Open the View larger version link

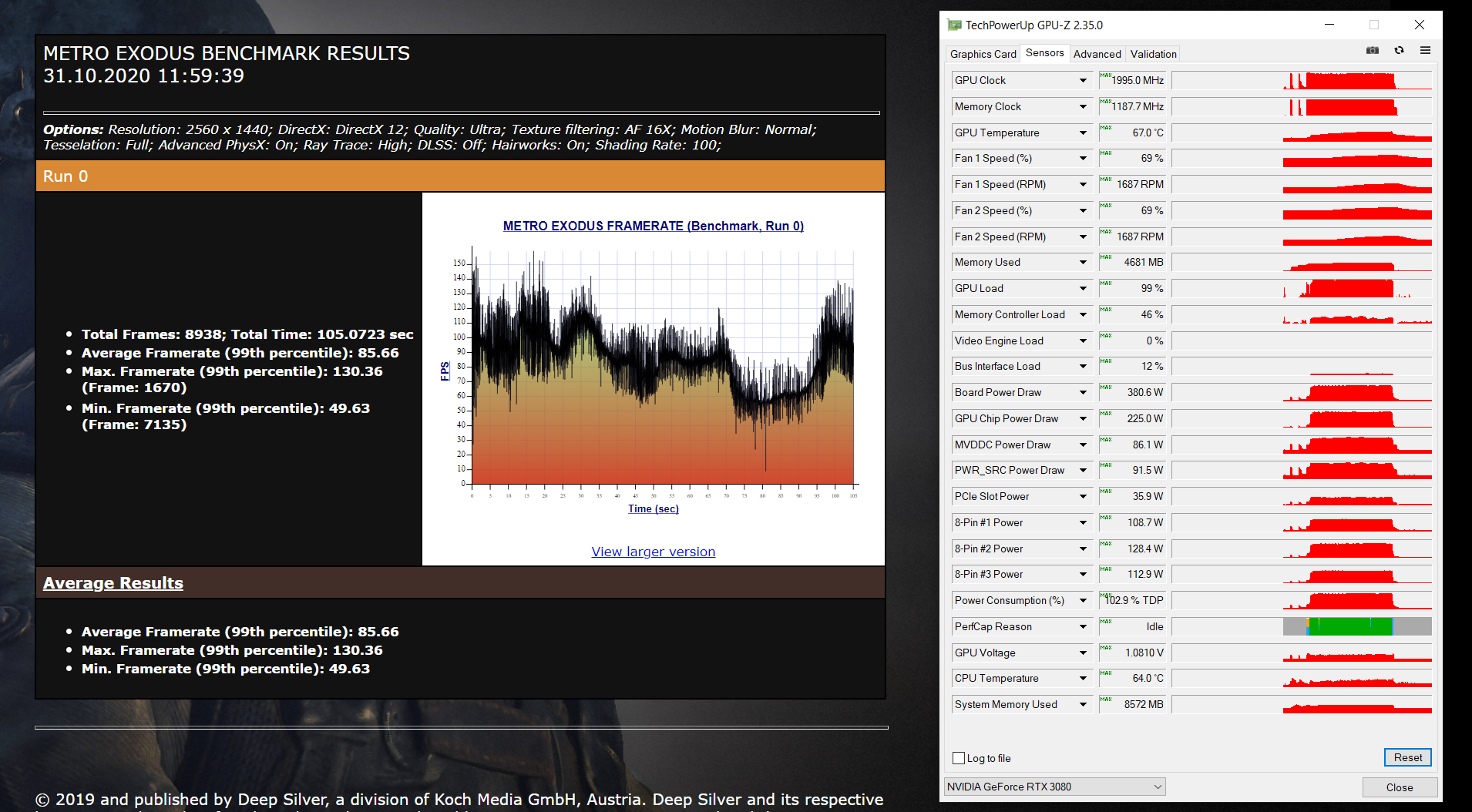coord(654,552)
